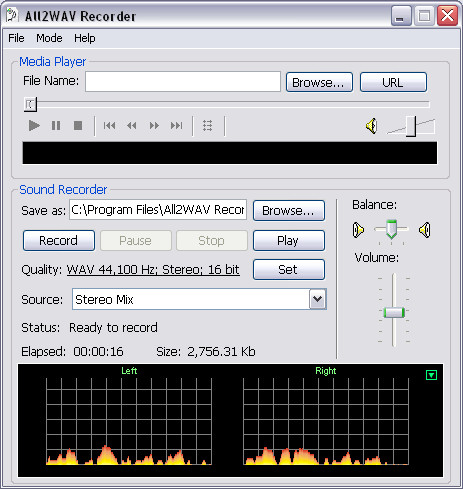The width and height of the screenshot is (463, 489).
Task: Click the fast forward icon
Action: coord(154,126)
